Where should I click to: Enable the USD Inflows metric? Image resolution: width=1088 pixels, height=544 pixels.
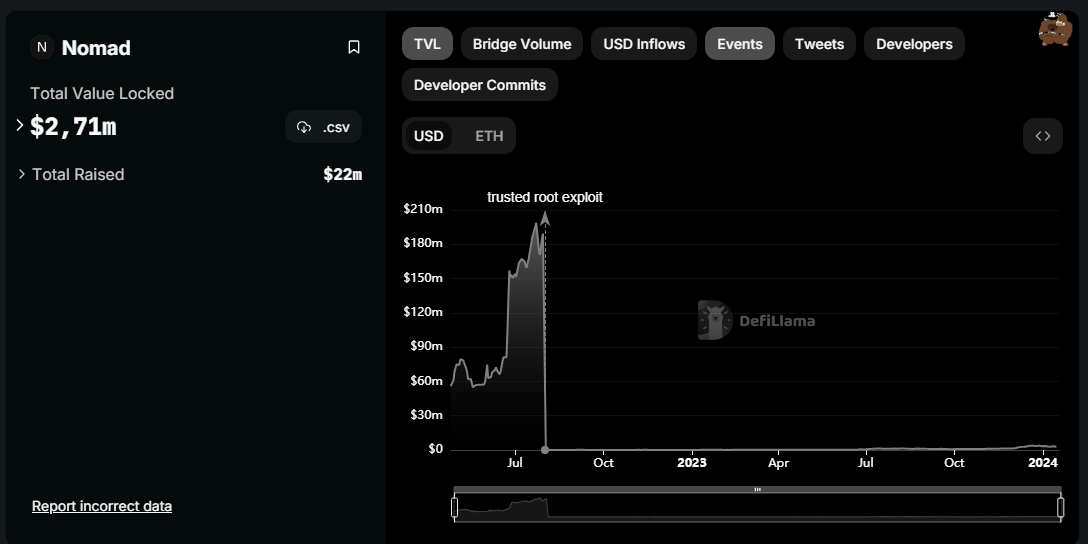[x=644, y=44]
